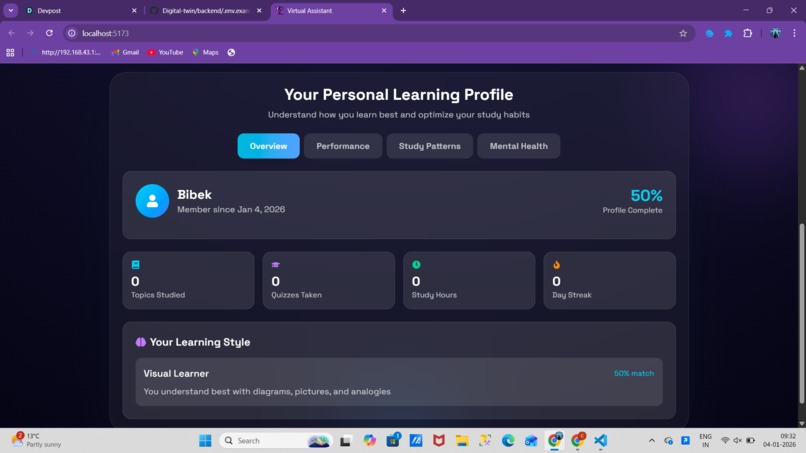Image resolution: width=806 pixels, height=453 pixels.
Task: Switch to the Digital-twin/backend browser tab
Action: tap(206, 10)
